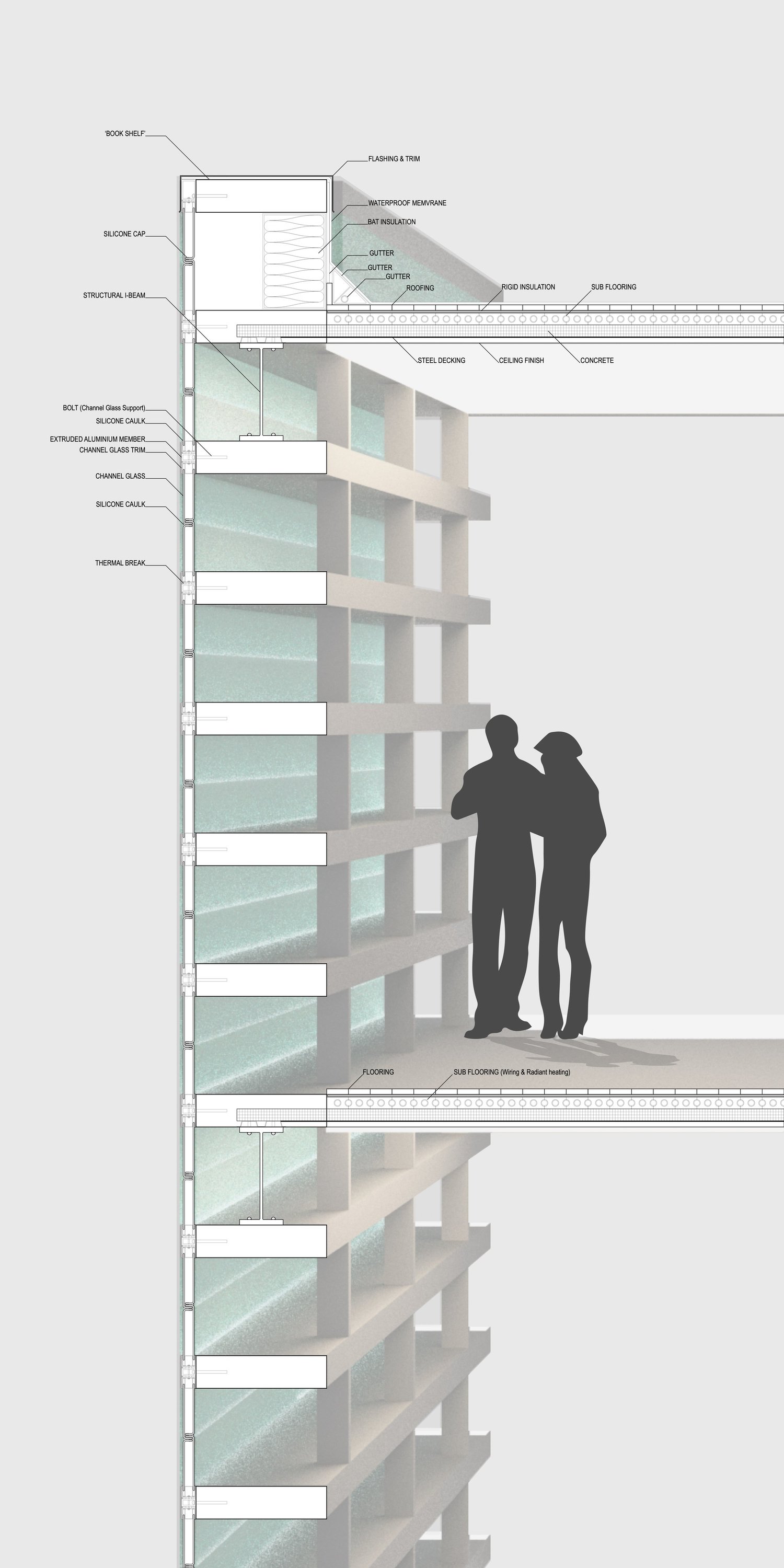Click the SUB FLOORING label beside RIGID INSULATION
Screen dimensions: 784x1568
tap(614, 287)
